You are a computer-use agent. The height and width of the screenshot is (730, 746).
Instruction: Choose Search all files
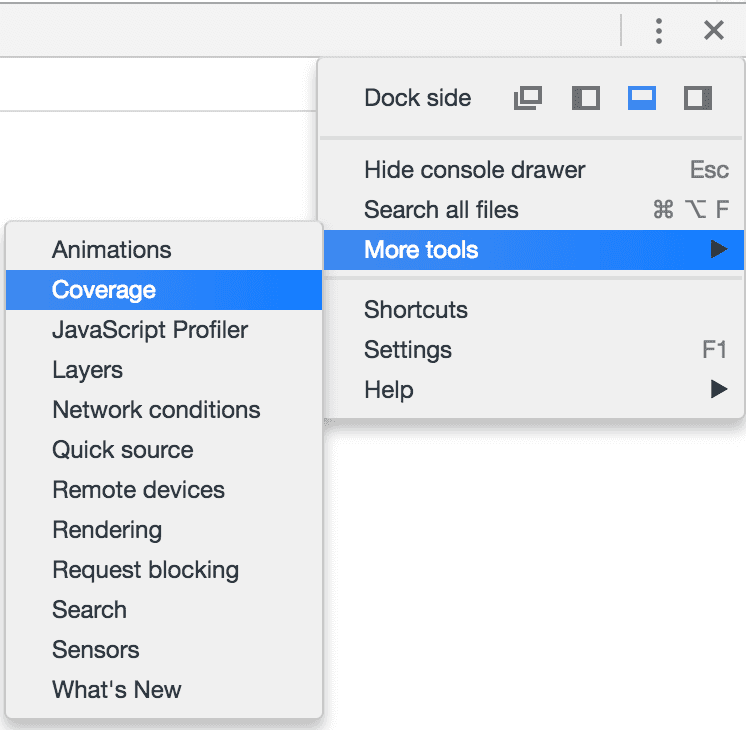coord(441,210)
